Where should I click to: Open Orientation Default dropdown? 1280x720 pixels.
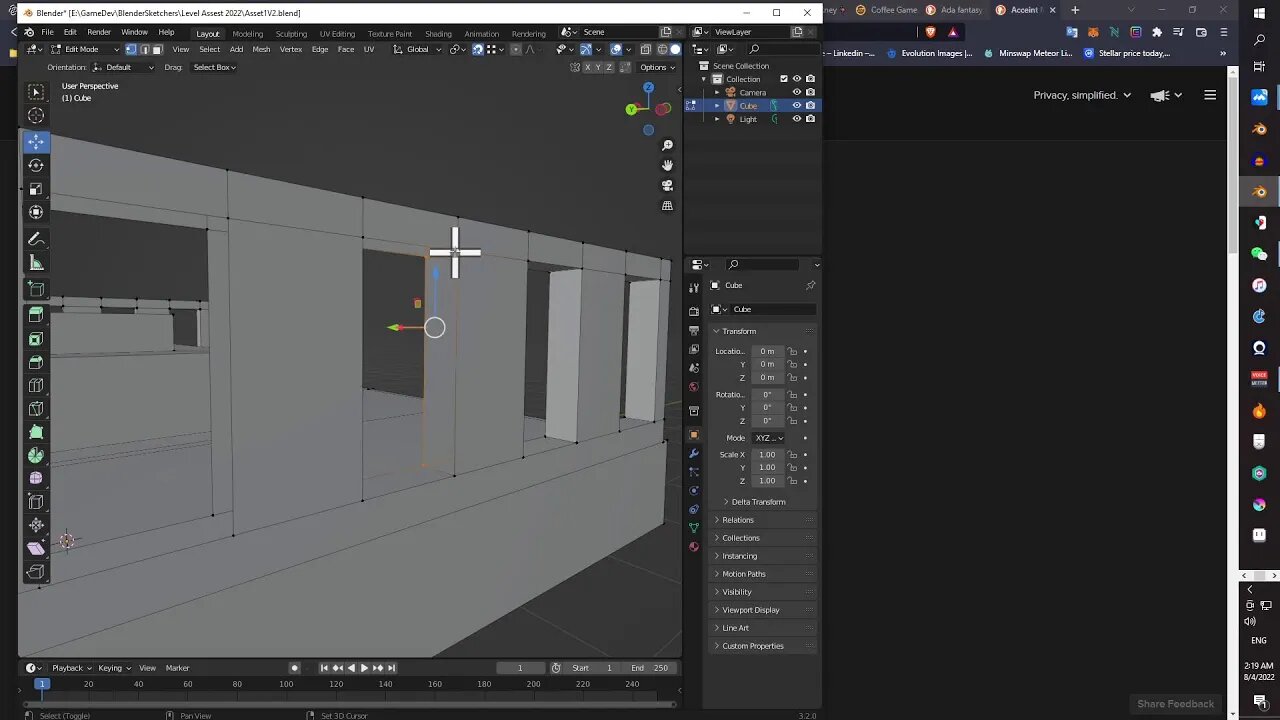[x=124, y=67]
